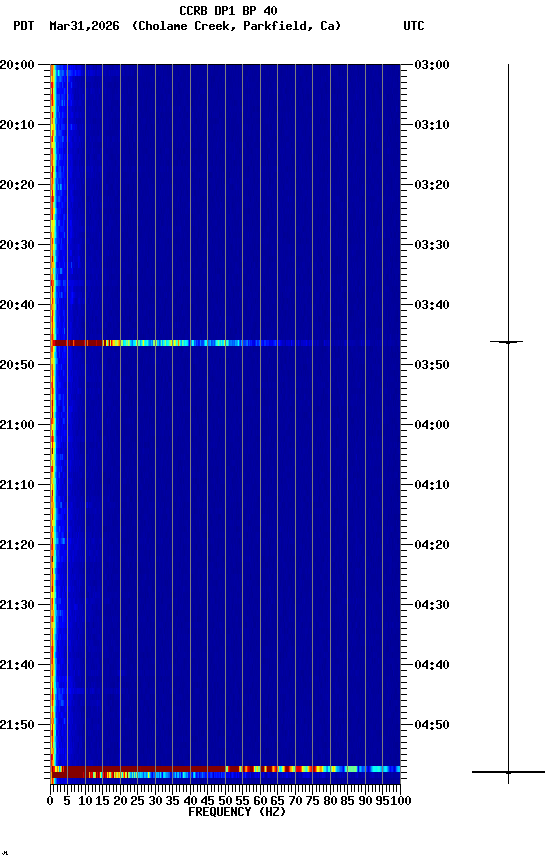Click the 75 Hz frequency tick label

(x=312, y=801)
